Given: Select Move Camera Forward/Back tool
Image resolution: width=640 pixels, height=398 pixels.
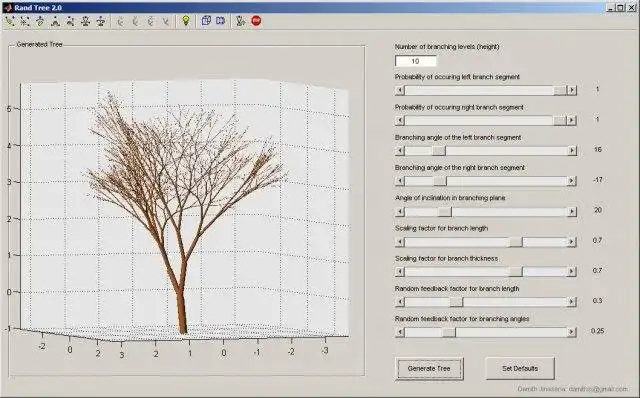Looking at the screenshot, I should pyautogui.click(x=70, y=21).
